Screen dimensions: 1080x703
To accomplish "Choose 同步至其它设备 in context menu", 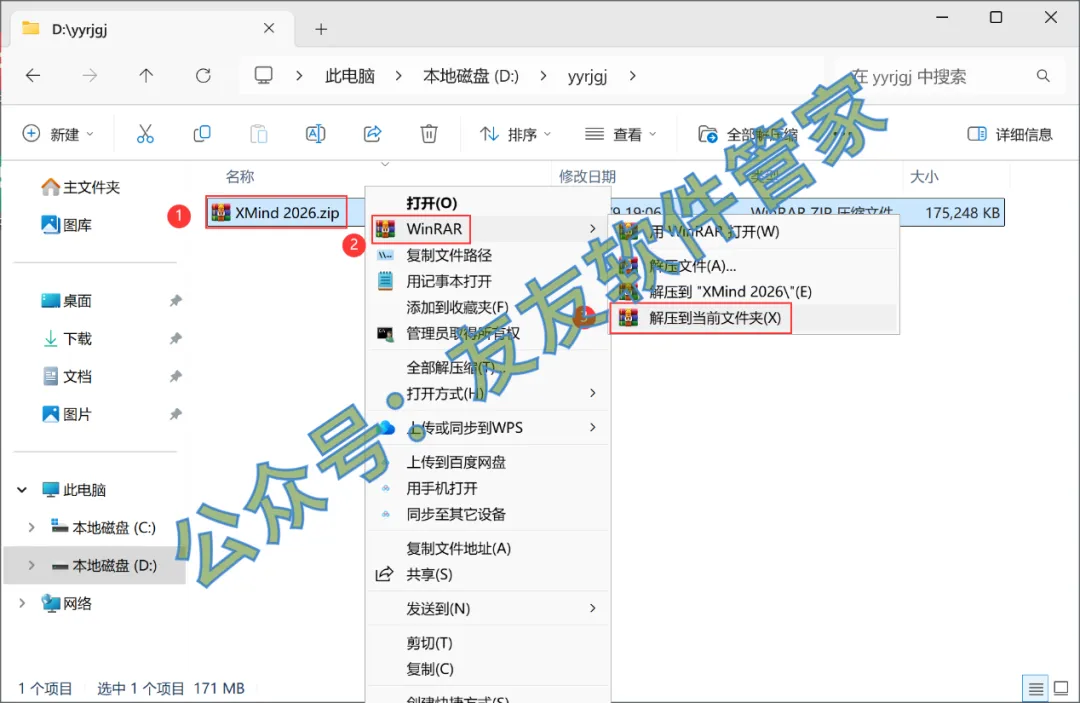I will pyautogui.click(x=487, y=514).
